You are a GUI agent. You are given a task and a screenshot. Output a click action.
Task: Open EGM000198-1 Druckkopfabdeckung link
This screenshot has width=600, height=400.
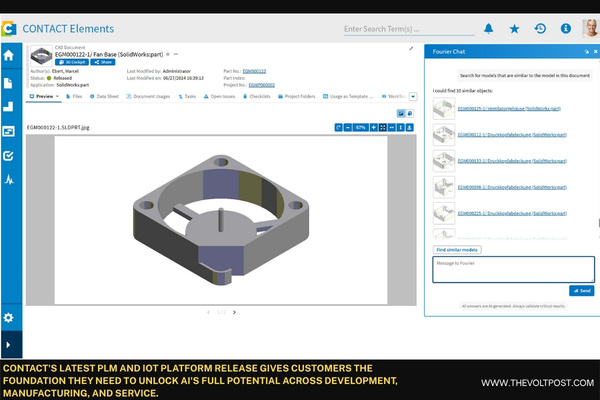point(512,187)
